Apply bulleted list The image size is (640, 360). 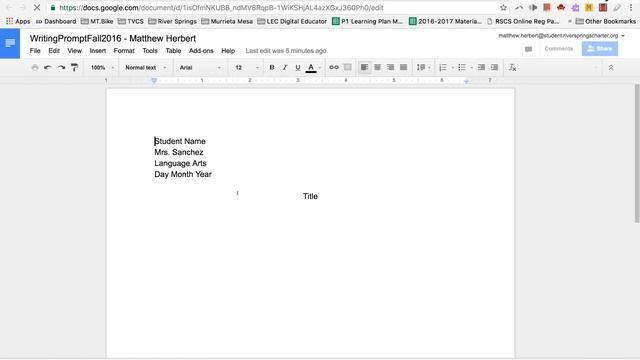click(x=462, y=68)
